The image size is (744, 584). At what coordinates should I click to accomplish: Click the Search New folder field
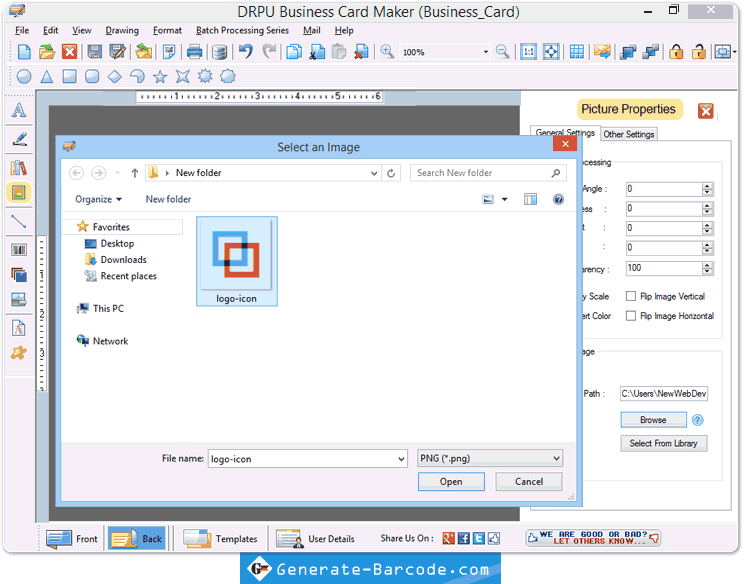(x=488, y=173)
